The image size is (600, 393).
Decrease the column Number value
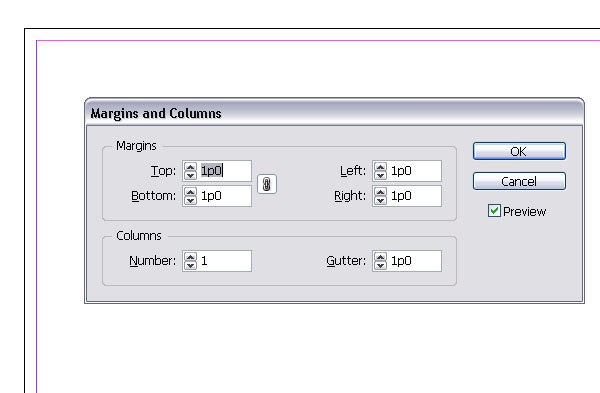pyautogui.click(x=190, y=265)
